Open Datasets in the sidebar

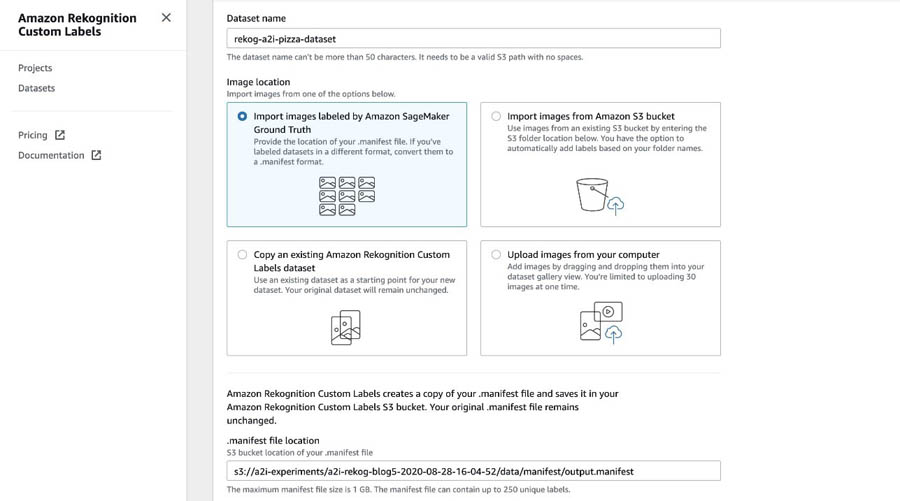[x=37, y=88]
